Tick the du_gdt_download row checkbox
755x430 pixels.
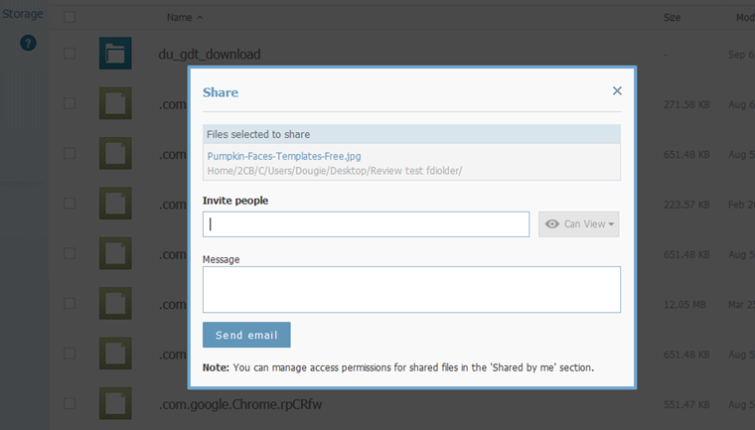coord(69,53)
